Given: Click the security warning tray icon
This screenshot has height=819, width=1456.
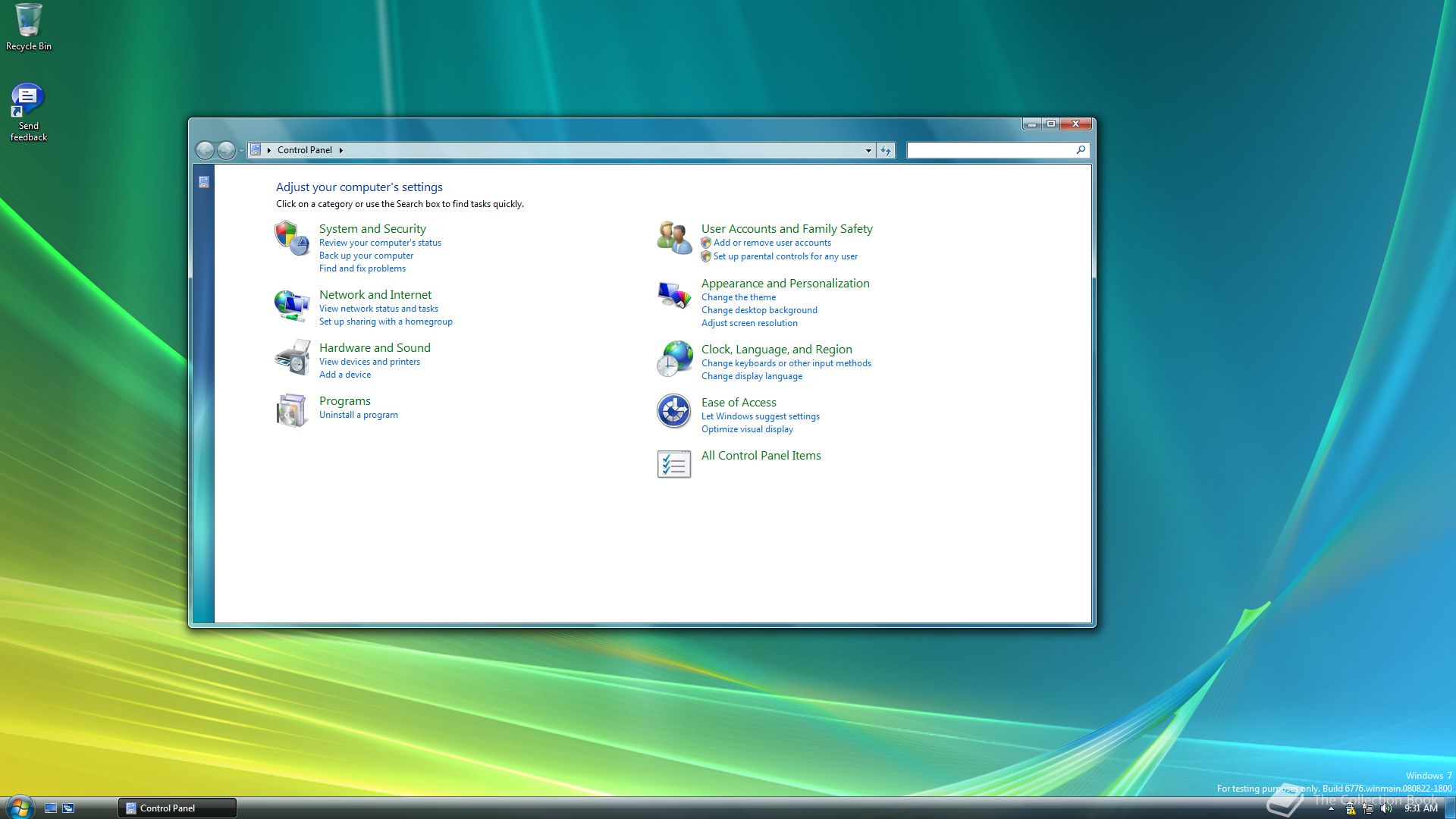Looking at the screenshot, I should tap(1351, 808).
